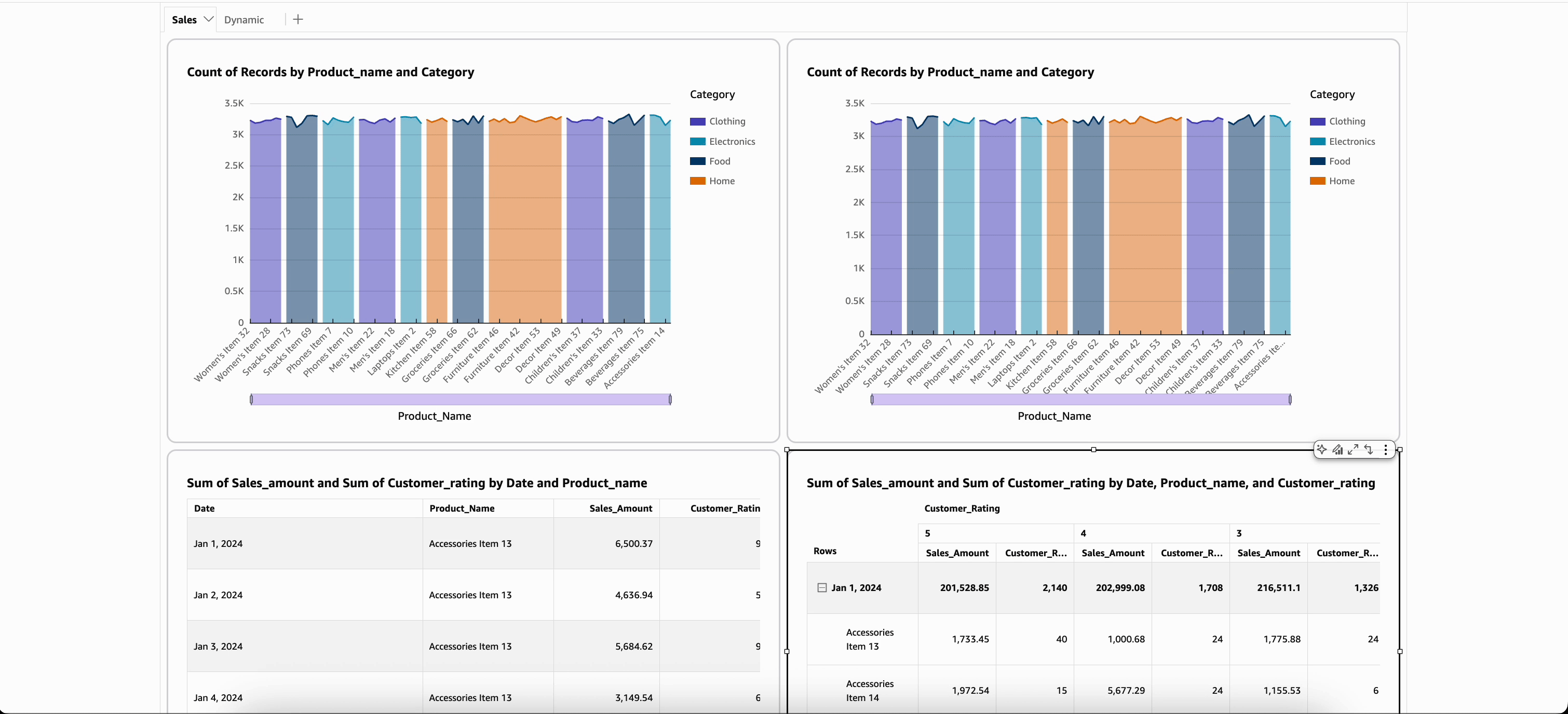The height and width of the screenshot is (714, 1568).
Task: Open the Sales sheet dropdown arrow
Action: click(x=209, y=19)
